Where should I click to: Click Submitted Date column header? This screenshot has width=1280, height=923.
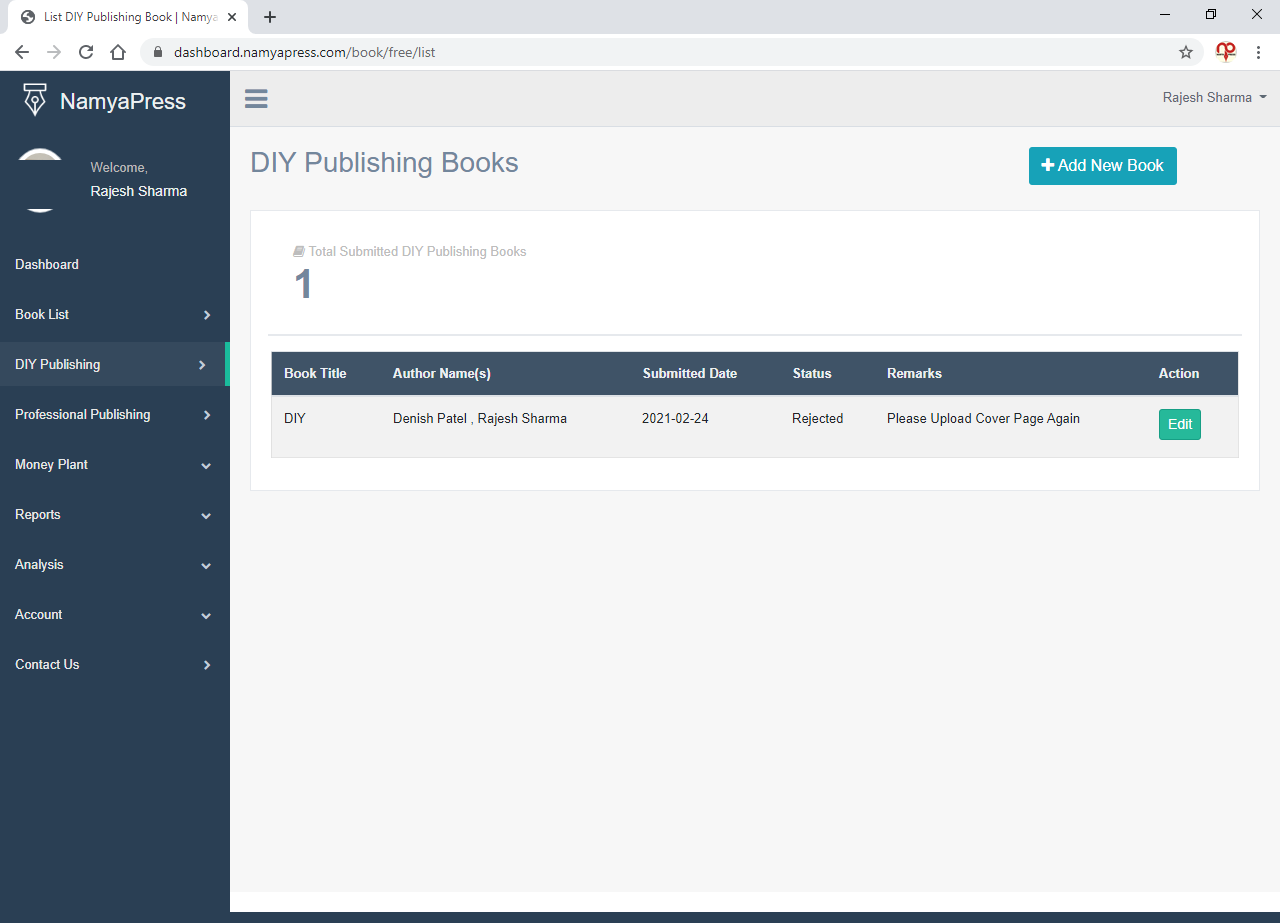tap(690, 373)
